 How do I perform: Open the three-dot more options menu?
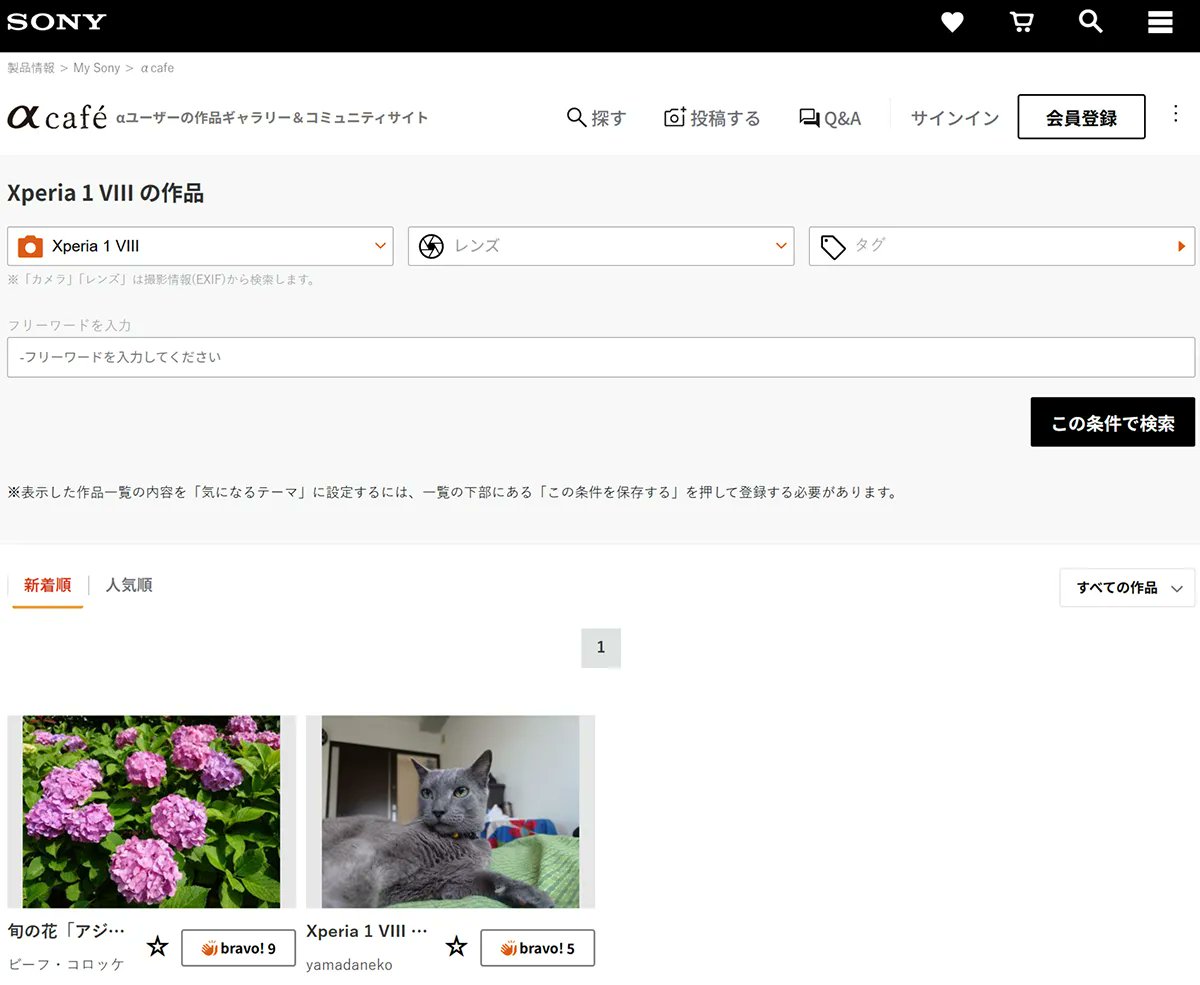(1176, 113)
